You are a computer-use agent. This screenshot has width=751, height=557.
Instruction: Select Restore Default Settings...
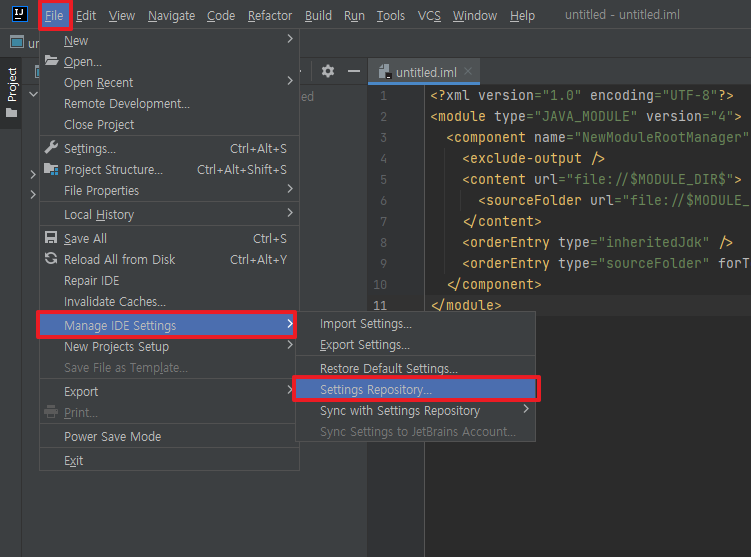coord(415,369)
